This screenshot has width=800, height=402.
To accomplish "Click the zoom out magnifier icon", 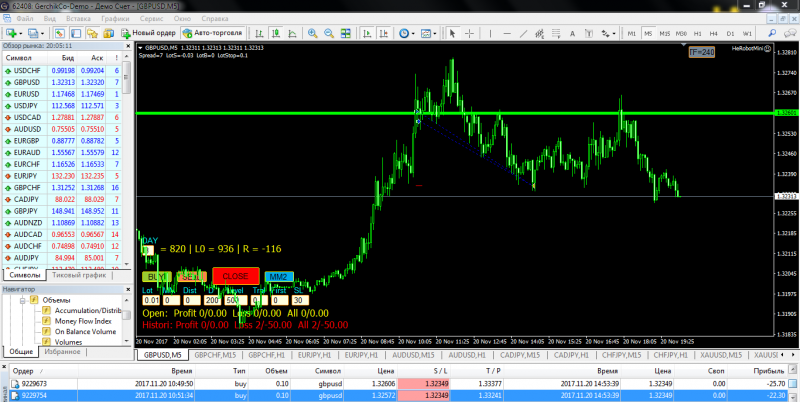I will (329, 33).
